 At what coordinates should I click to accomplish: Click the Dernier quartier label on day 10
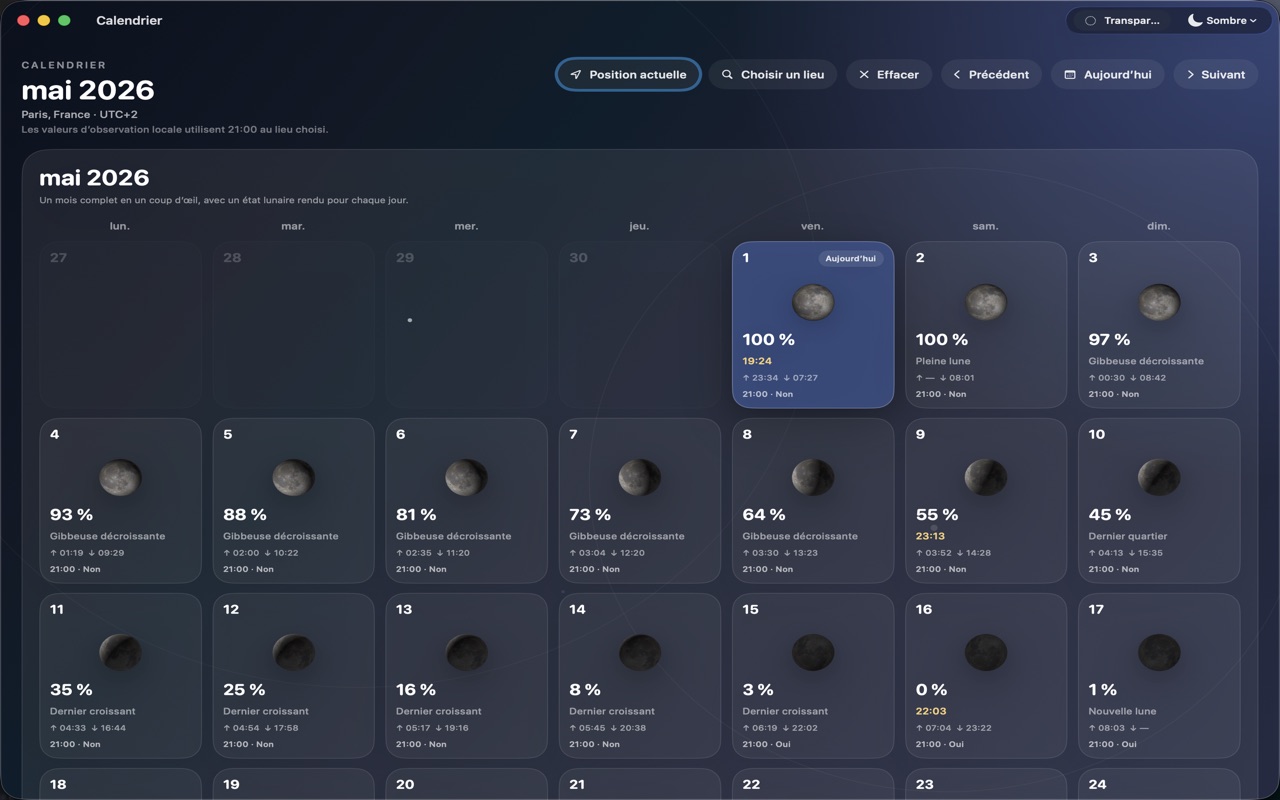point(1128,536)
